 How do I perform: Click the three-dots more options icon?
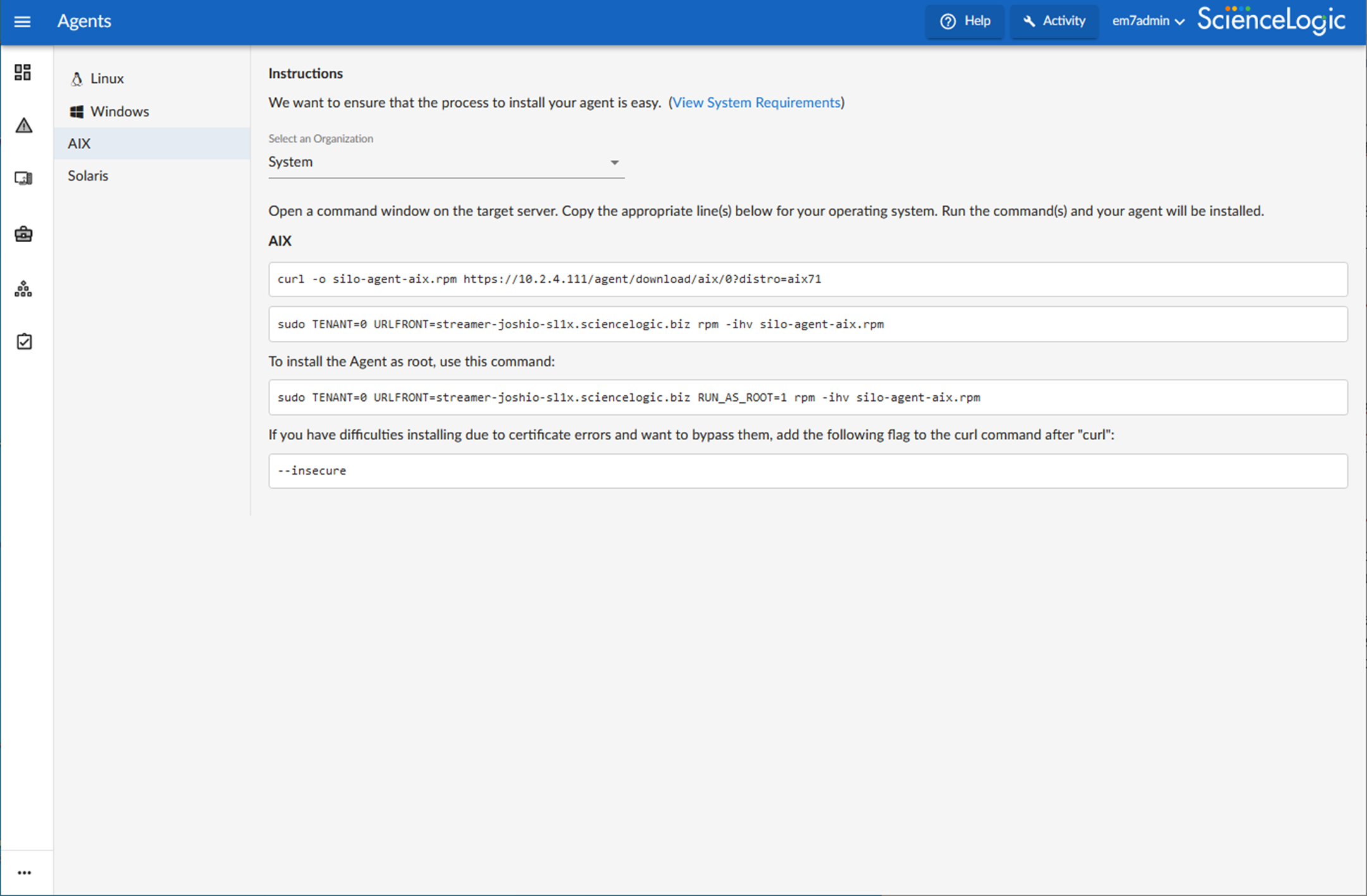point(24,873)
